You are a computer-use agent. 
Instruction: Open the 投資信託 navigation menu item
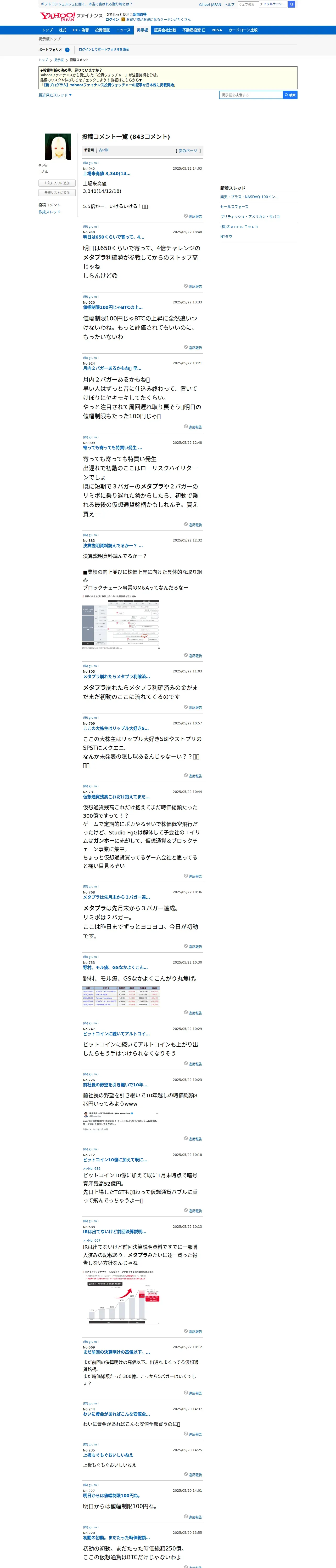pyautogui.click(x=102, y=30)
